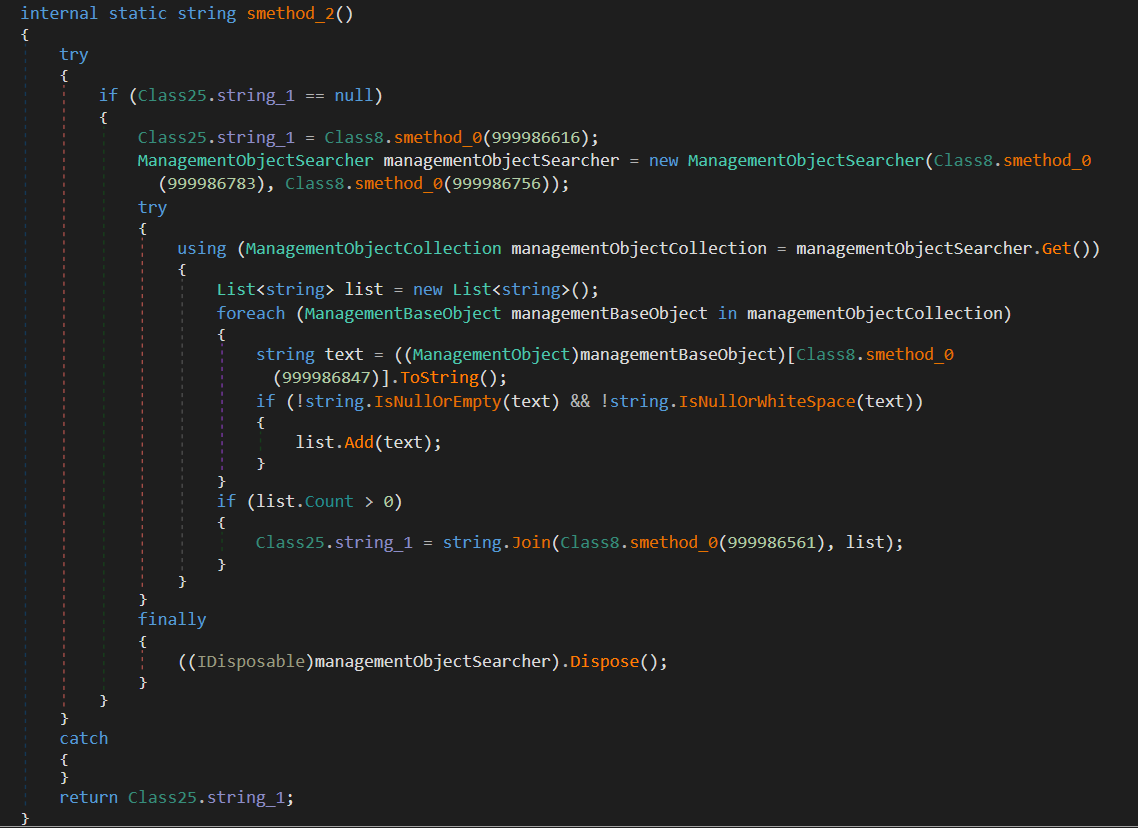Click the IDisposable interface name

251,661
